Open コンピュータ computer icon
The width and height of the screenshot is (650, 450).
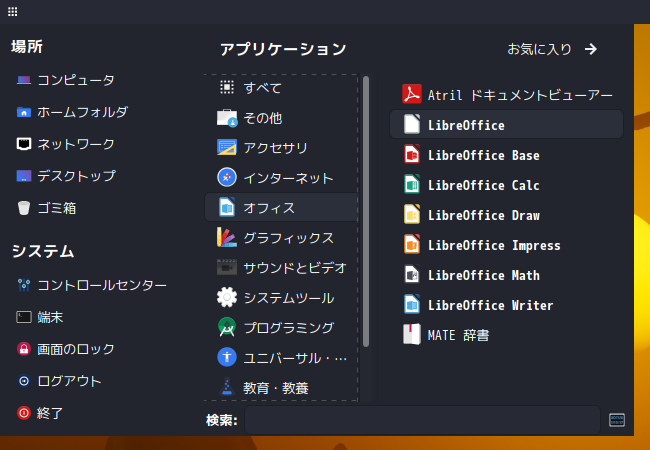point(24,80)
